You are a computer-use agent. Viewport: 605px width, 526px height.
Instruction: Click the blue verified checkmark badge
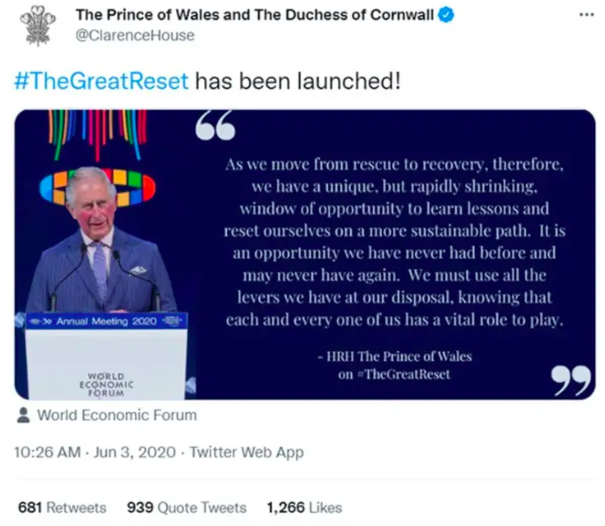pyautogui.click(x=446, y=15)
